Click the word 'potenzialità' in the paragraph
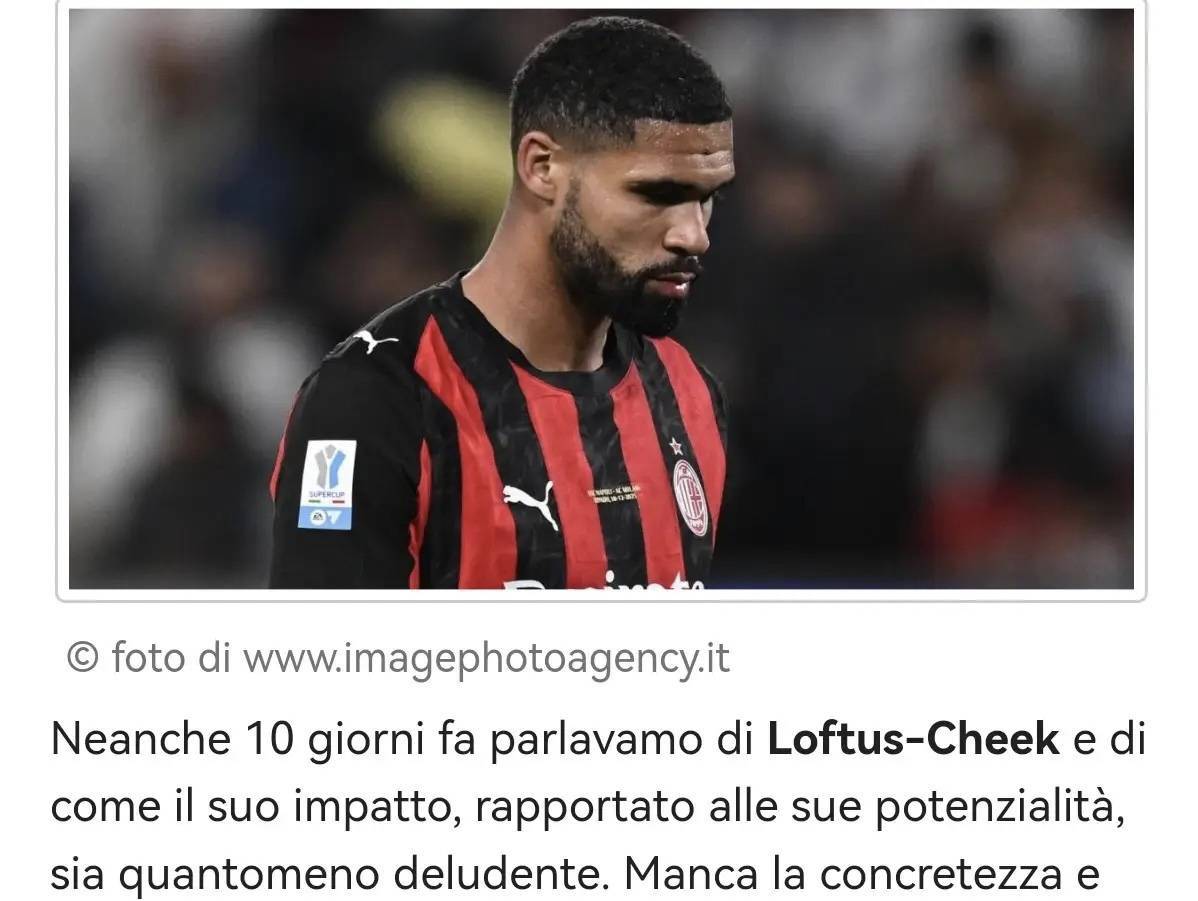1198x901 pixels. click(x=1000, y=807)
